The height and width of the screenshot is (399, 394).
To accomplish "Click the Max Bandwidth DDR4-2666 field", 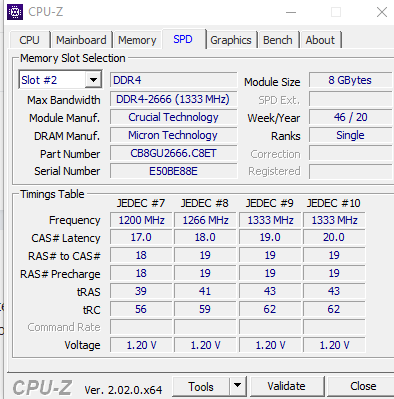I will pyautogui.click(x=173, y=99).
